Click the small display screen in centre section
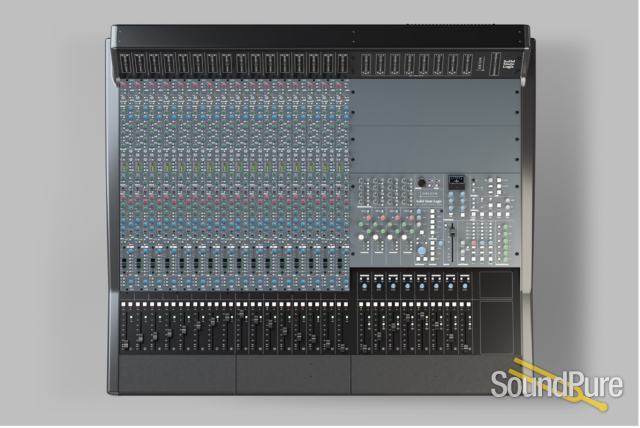This screenshot has width=640, height=428. pyautogui.click(x=457, y=181)
